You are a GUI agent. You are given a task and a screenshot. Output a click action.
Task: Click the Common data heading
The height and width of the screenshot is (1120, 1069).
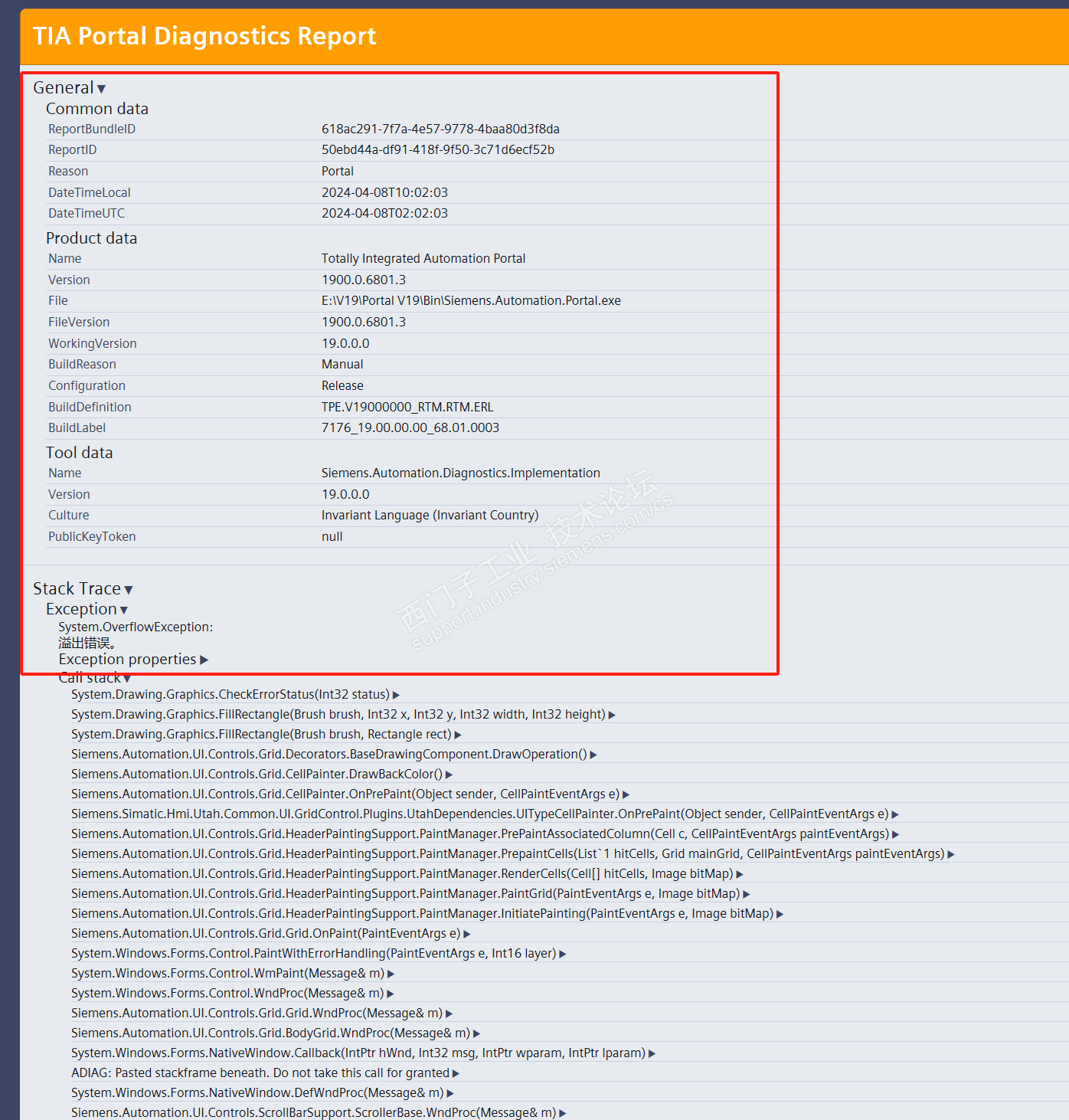click(97, 109)
